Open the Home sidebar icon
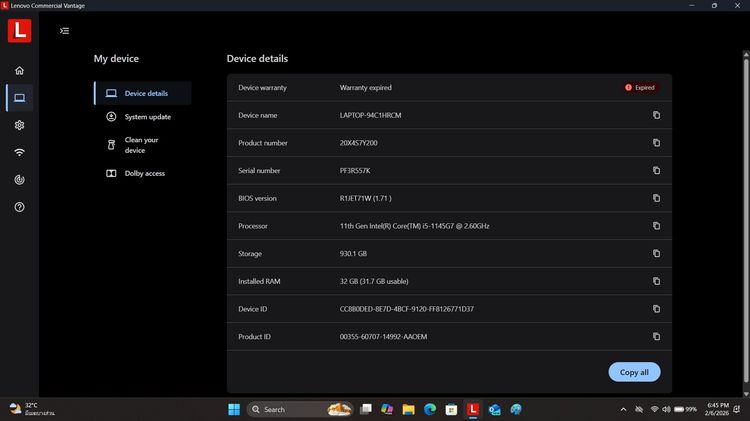The width and height of the screenshot is (750, 421). pyautogui.click(x=20, y=71)
